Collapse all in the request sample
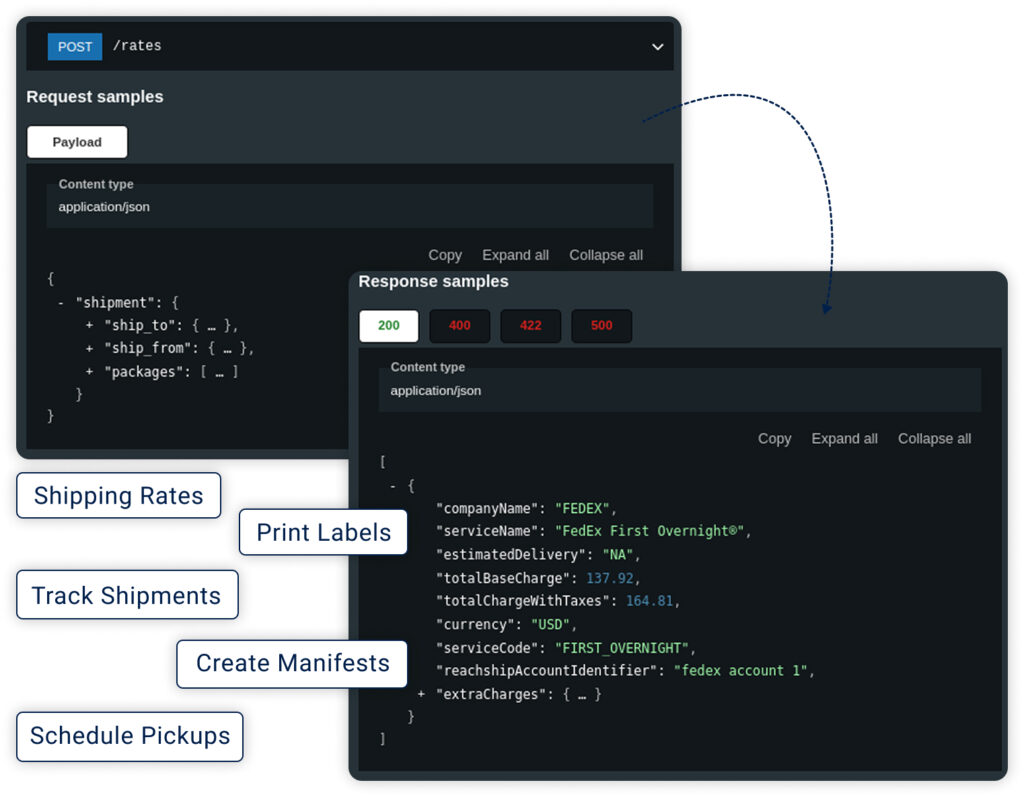 point(606,255)
